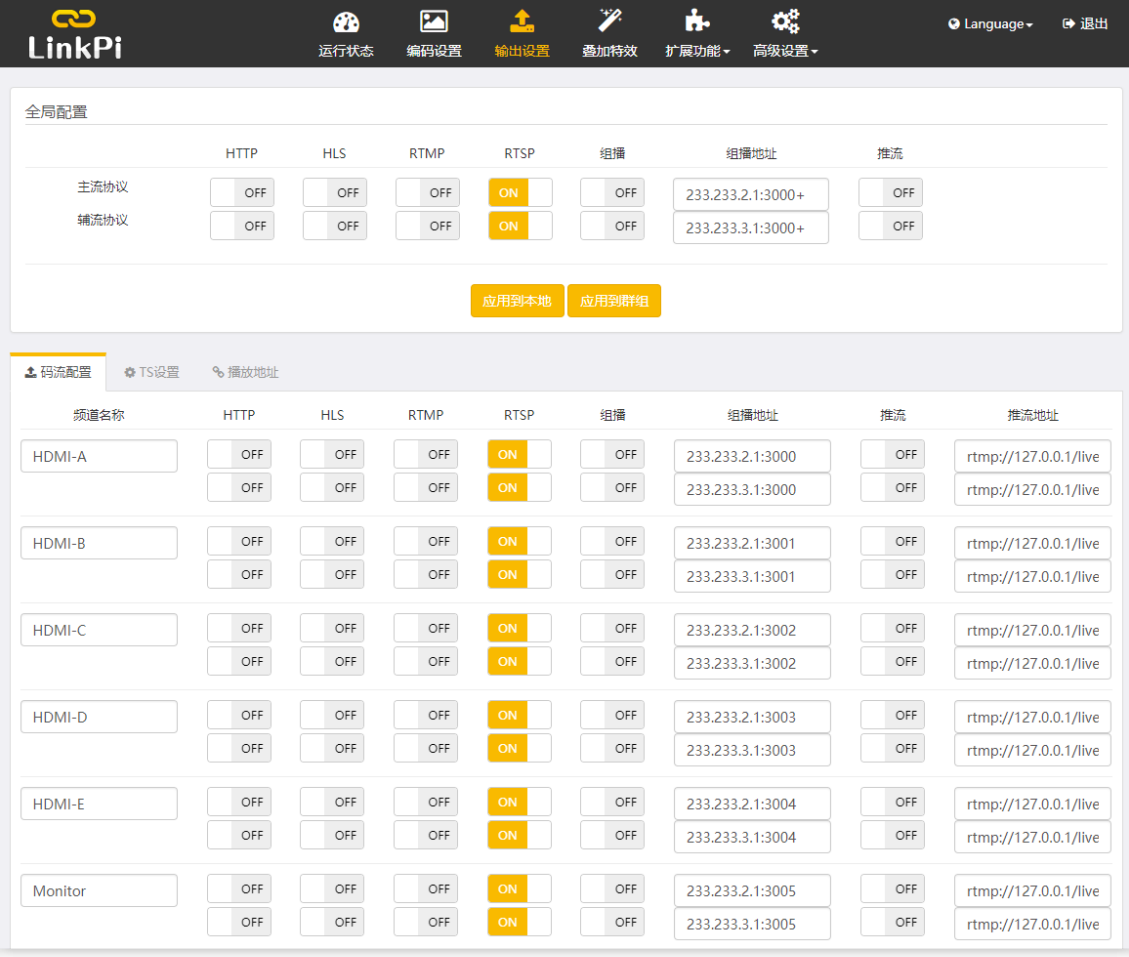Viewport: 1129px width, 957px height.
Task: Toggle global 辅流协议 推流 switch
Action: click(x=891, y=226)
